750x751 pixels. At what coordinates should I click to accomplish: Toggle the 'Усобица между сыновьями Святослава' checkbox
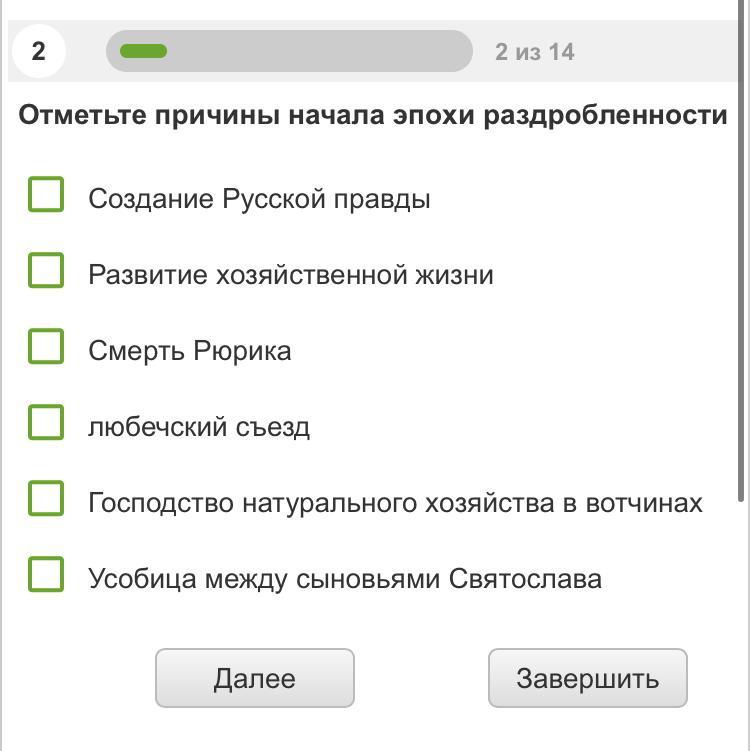pos(46,575)
